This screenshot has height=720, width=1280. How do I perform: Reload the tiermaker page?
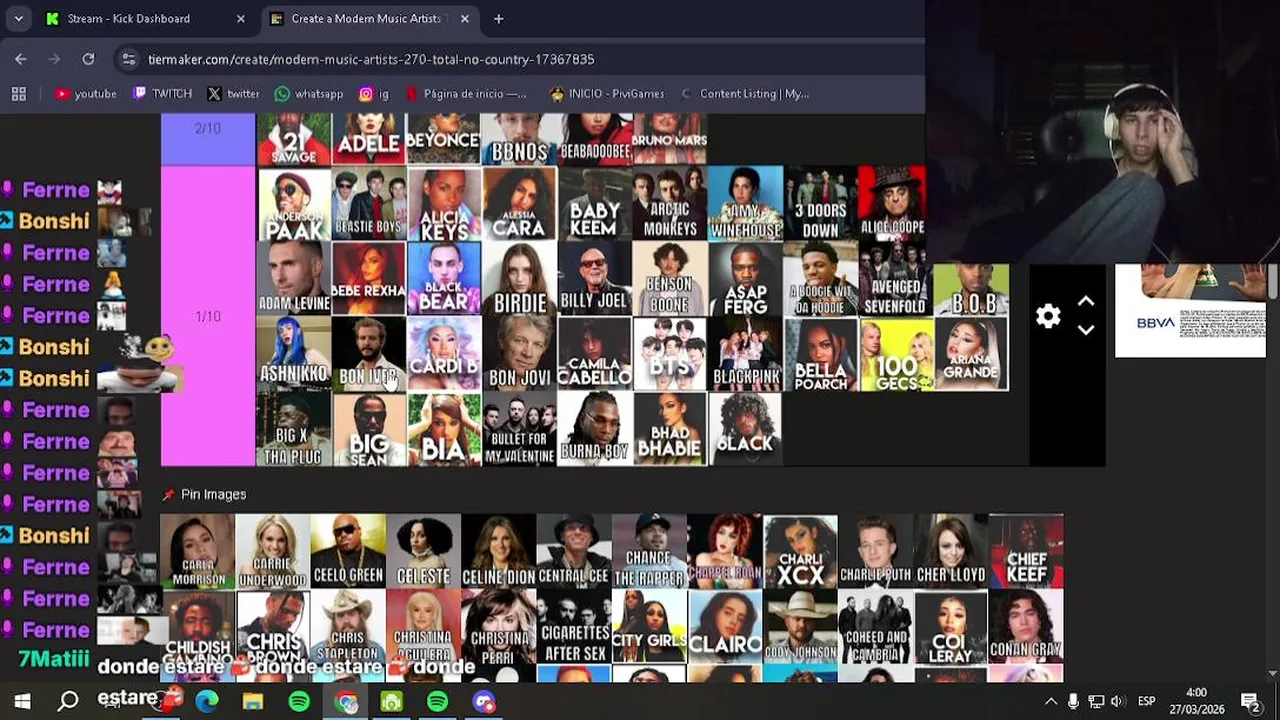point(88,59)
